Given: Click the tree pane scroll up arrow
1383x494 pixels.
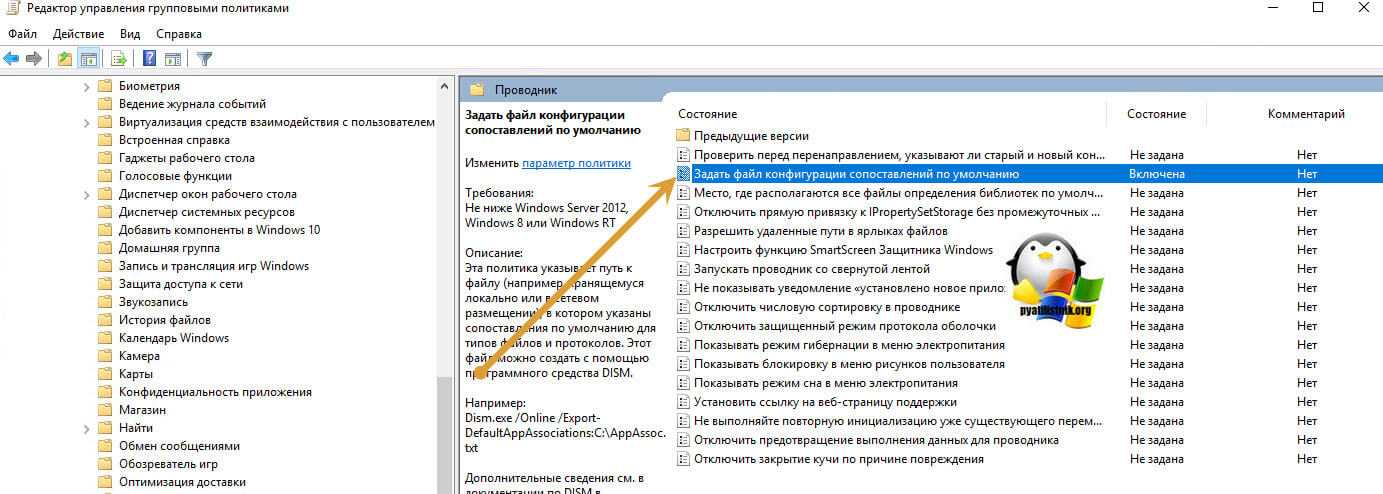Looking at the screenshot, I should (446, 87).
